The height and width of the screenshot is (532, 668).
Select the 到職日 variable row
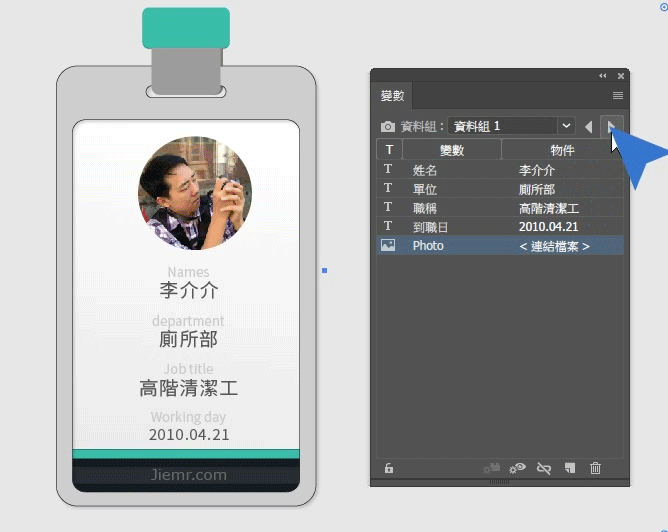point(500,227)
